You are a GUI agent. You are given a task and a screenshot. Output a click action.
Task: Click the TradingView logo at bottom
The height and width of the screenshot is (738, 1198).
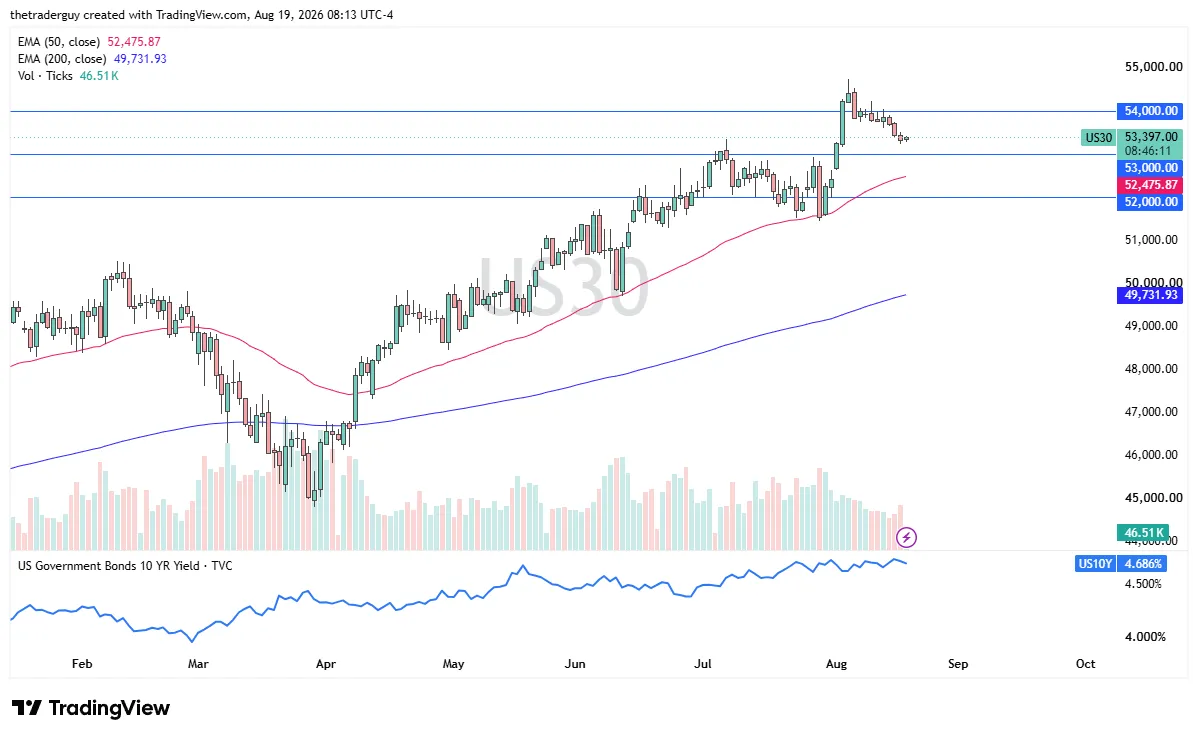[91, 708]
